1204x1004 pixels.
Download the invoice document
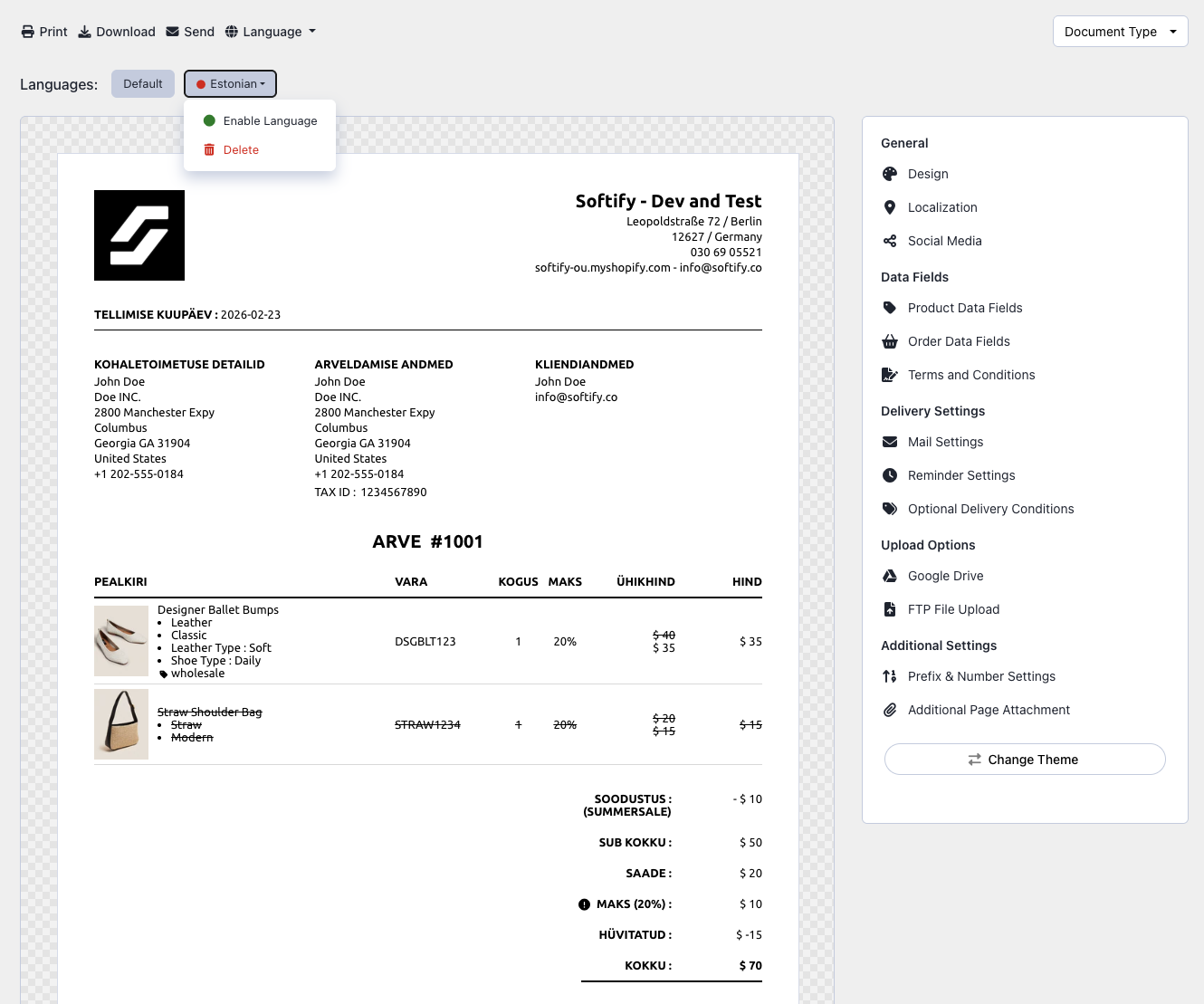click(117, 32)
